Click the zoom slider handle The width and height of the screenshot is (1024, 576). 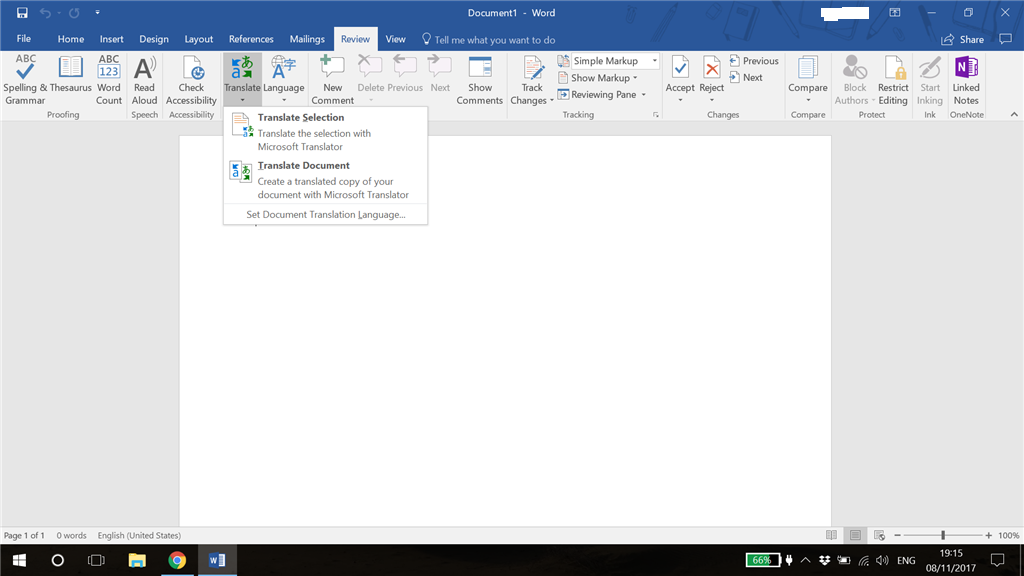(943, 536)
